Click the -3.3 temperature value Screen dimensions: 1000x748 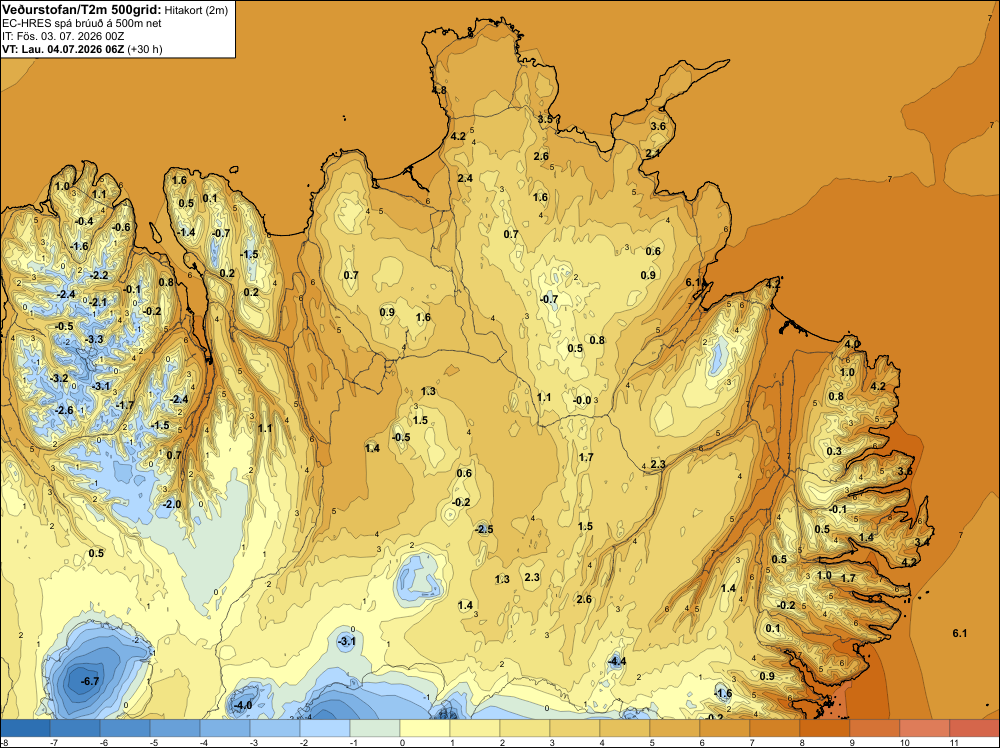(94, 339)
